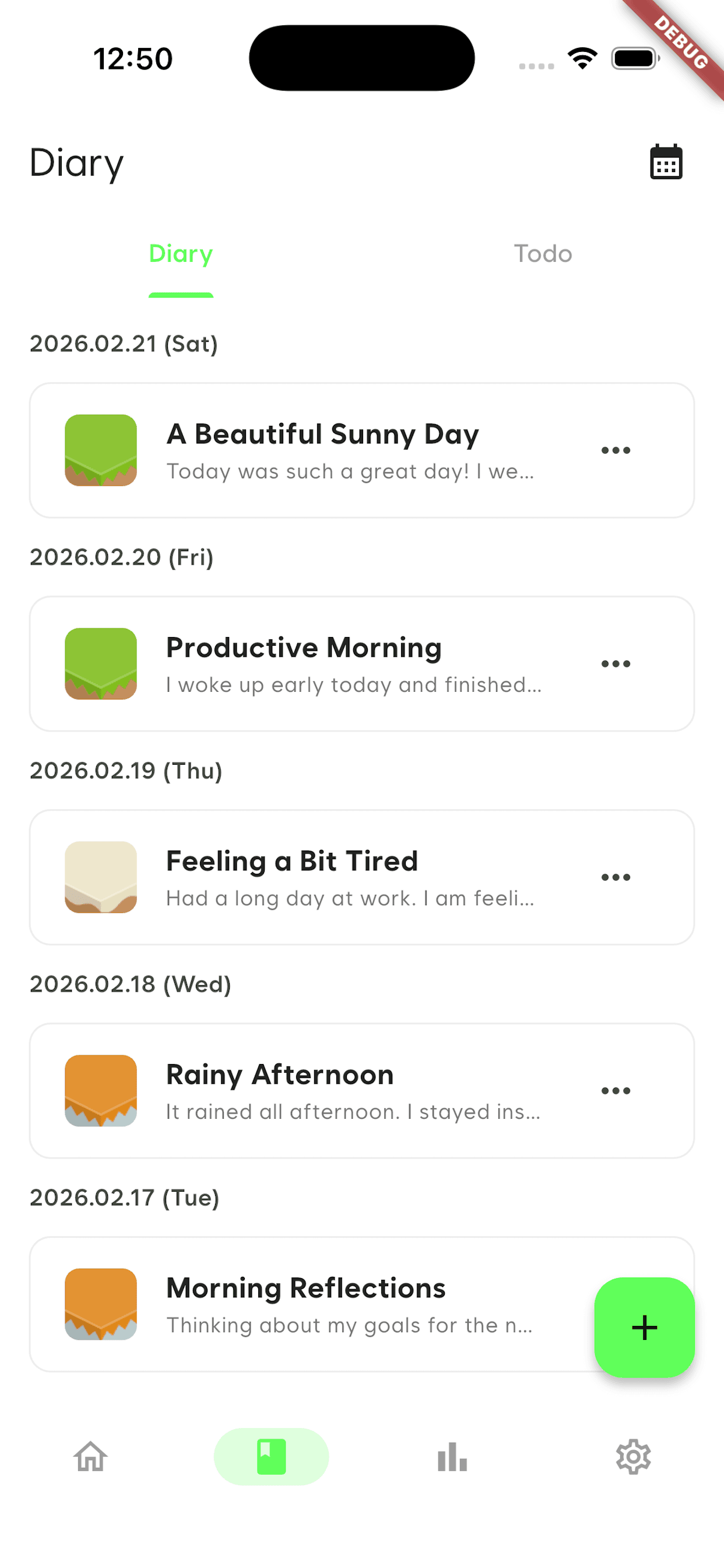
Task: Click the orange mood icon on Morning Reflections
Action: [101, 1304]
